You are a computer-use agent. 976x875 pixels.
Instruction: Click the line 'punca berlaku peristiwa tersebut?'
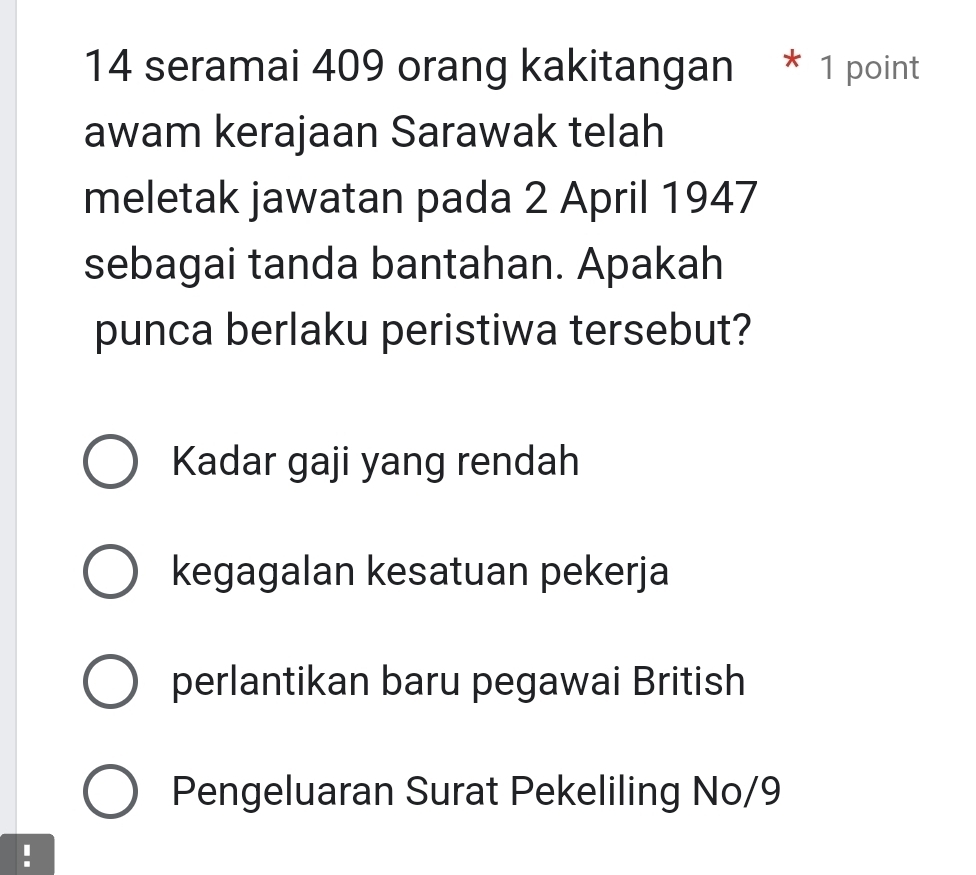pyautogui.click(x=424, y=331)
